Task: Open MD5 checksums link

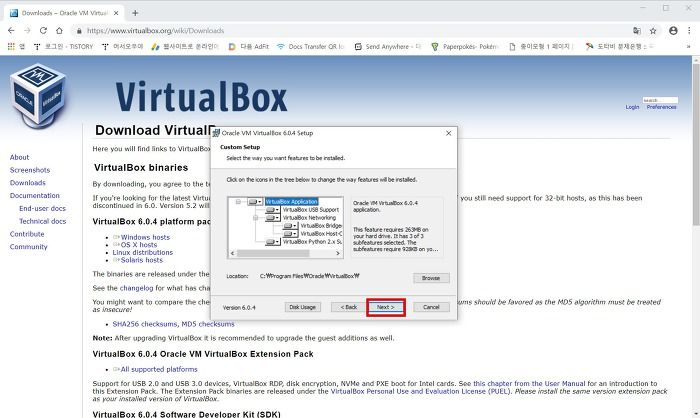Action: click(208, 324)
